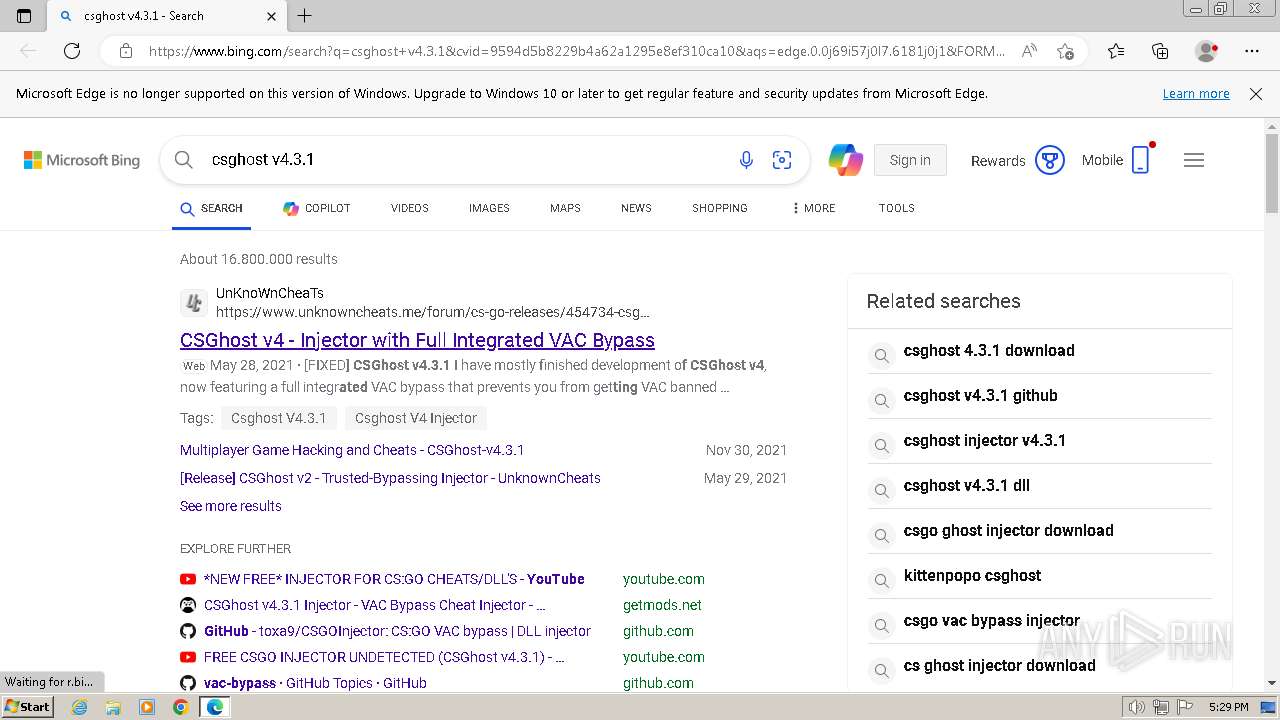Select the Csghost V4 Injector tag

pyautogui.click(x=416, y=418)
